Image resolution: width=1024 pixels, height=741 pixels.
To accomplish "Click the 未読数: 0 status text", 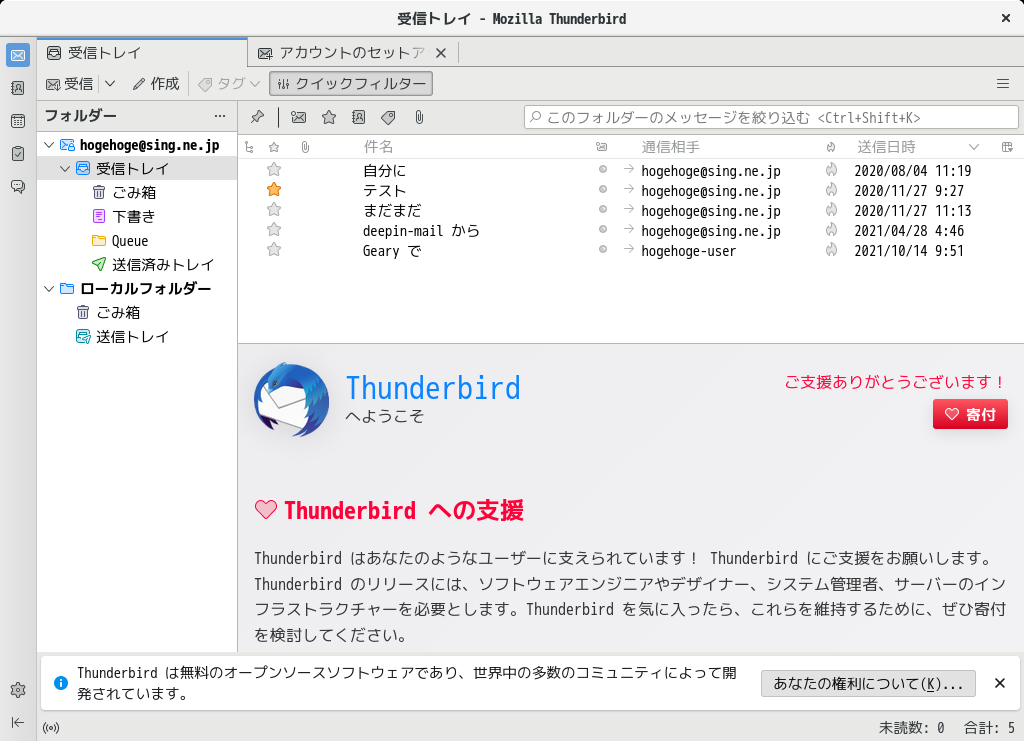I will coord(911,727).
